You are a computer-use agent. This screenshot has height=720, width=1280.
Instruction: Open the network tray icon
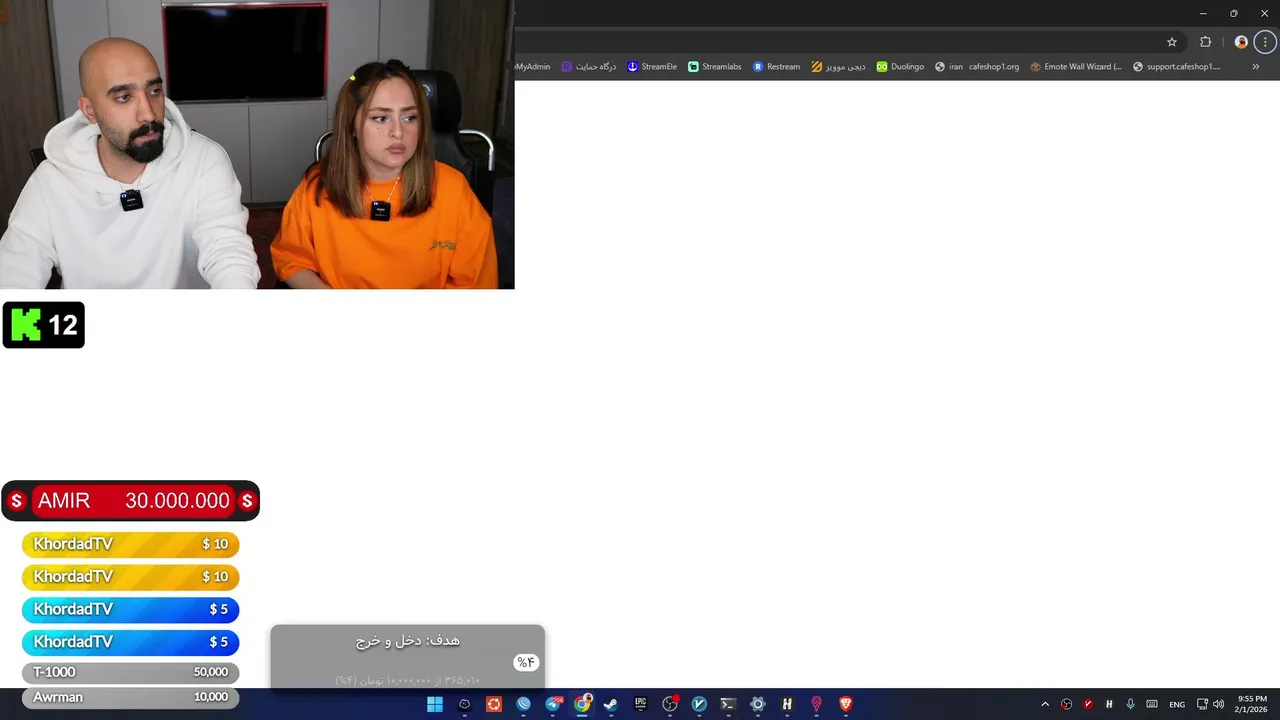point(1202,704)
